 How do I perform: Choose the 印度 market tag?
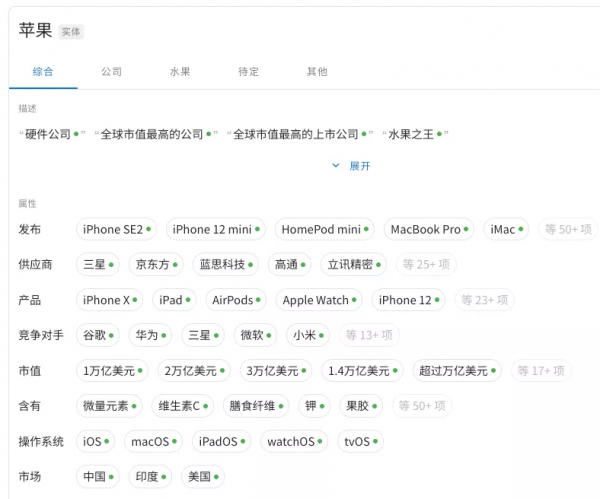click(x=150, y=476)
